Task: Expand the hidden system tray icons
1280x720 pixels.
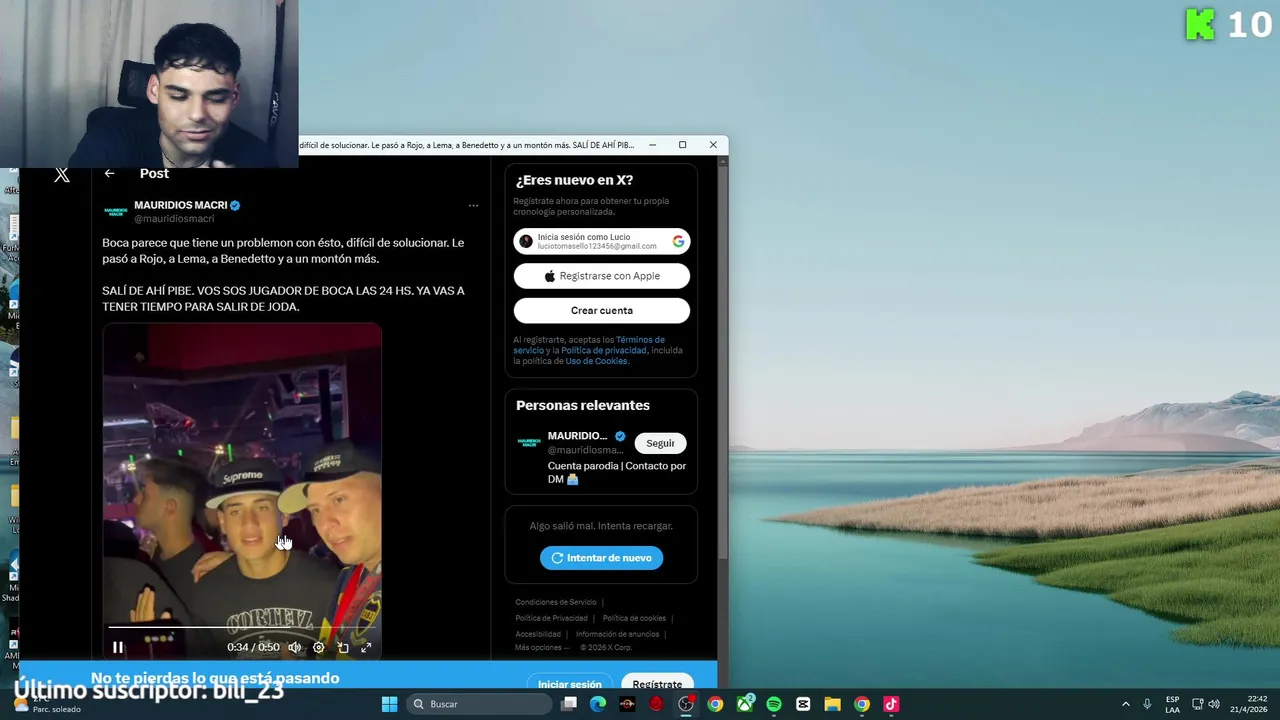Action: [1125, 704]
